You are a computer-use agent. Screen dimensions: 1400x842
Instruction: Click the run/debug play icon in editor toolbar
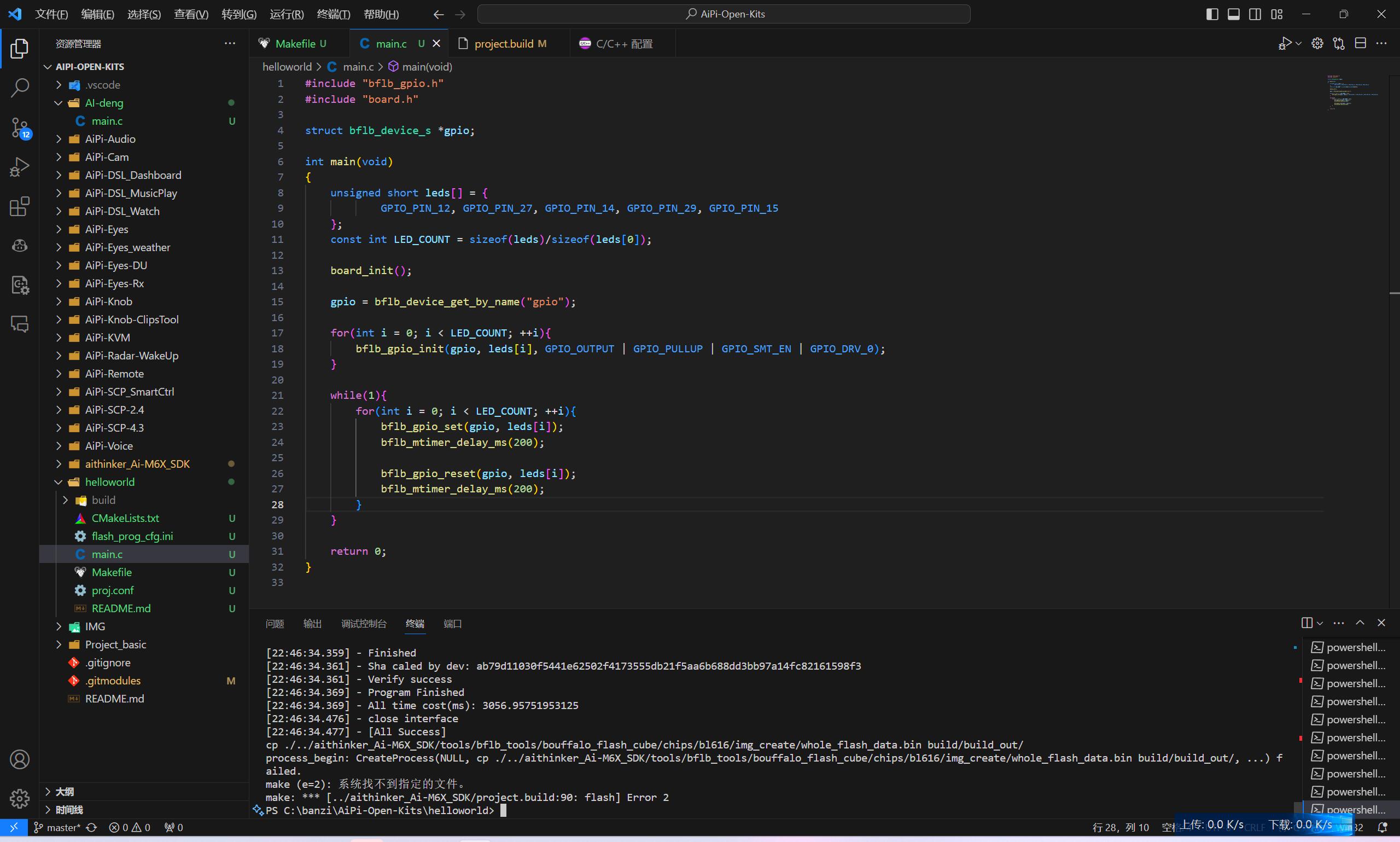[1284, 44]
